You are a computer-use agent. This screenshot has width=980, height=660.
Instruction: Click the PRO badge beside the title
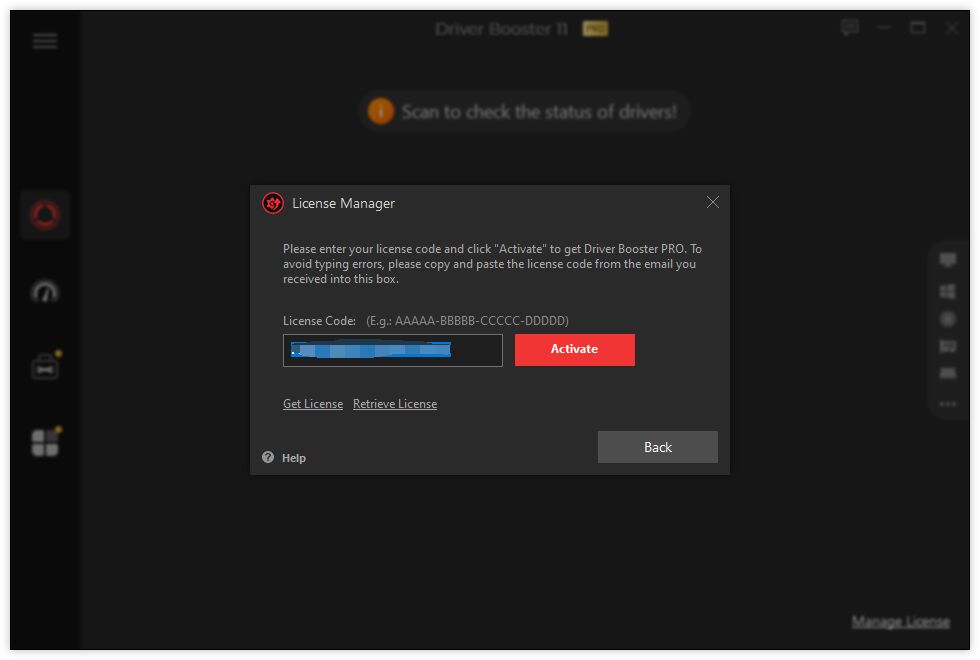(x=595, y=29)
